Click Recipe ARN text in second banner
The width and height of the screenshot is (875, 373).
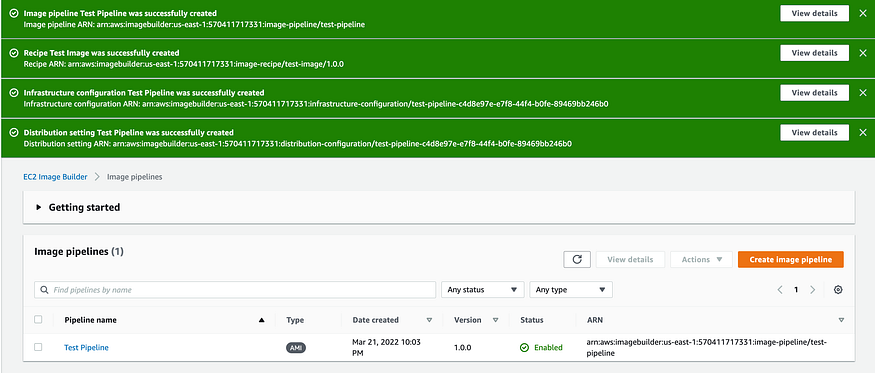pyautogui.click(x=184, y=64)
